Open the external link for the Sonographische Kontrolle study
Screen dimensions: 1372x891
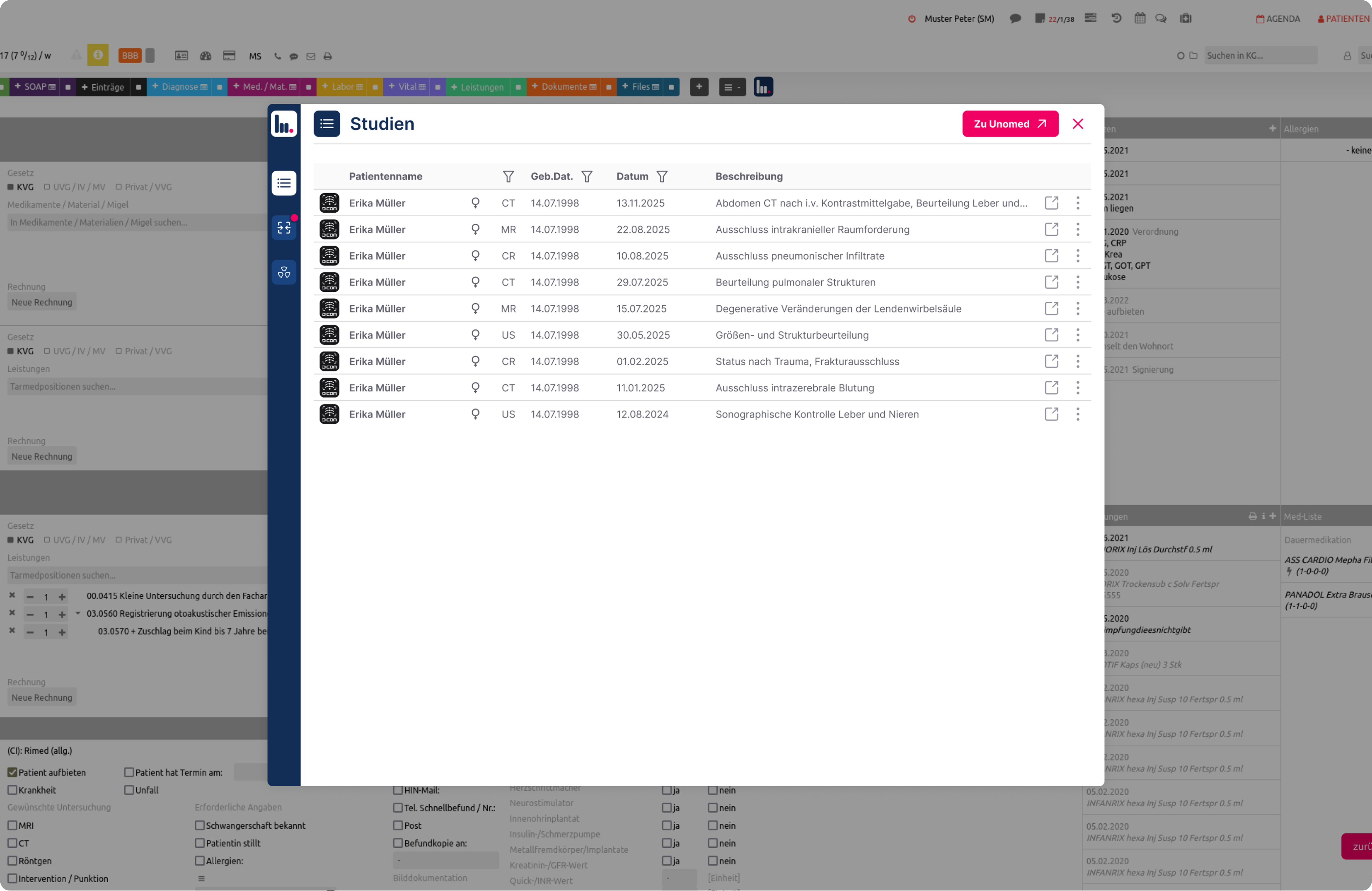(x=1051, y=415)
